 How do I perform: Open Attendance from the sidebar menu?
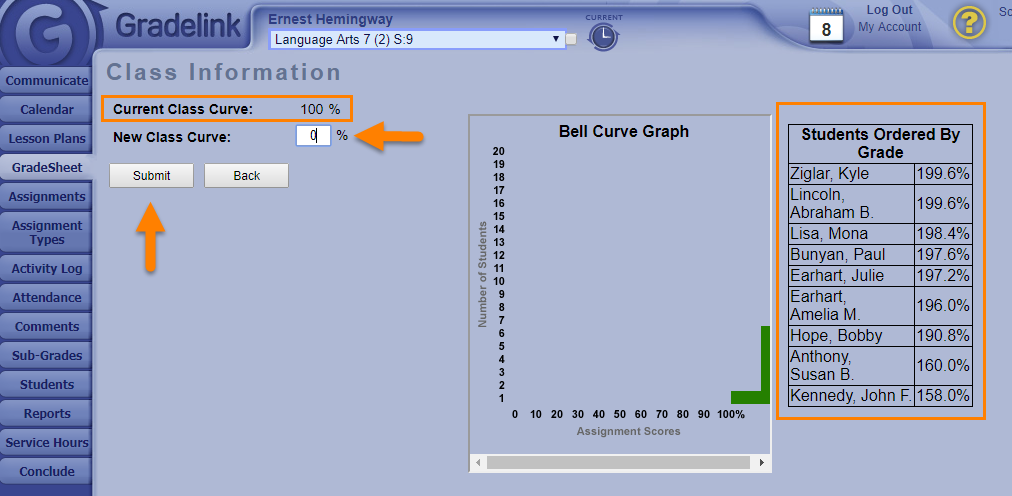click(x=46, y=298)
